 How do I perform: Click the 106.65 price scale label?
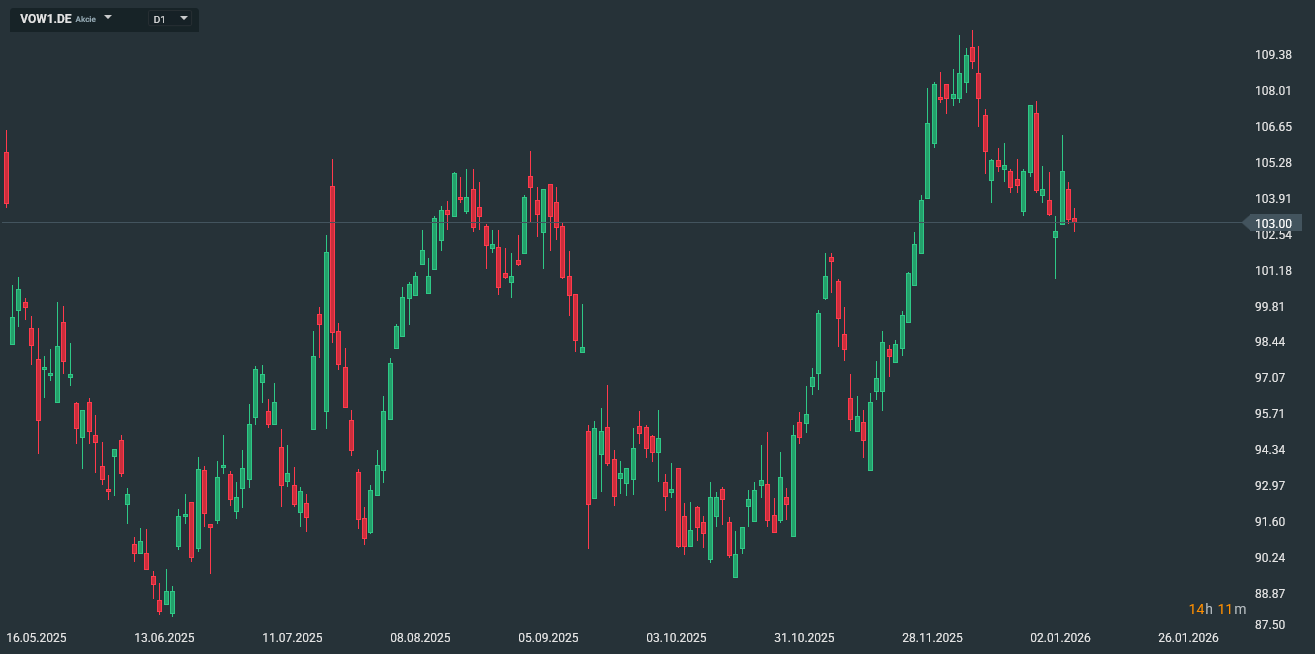click(1273, 127)
